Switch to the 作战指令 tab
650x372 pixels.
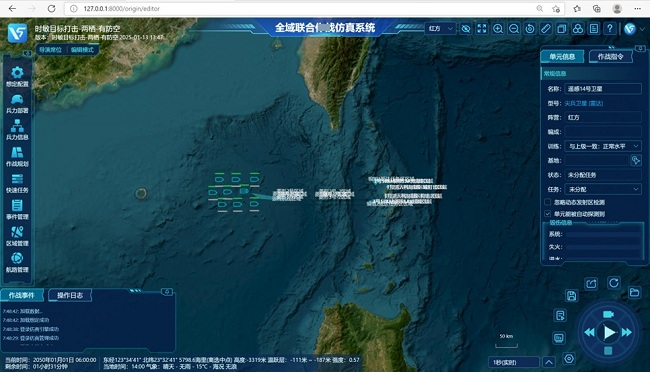click(611, 56)
